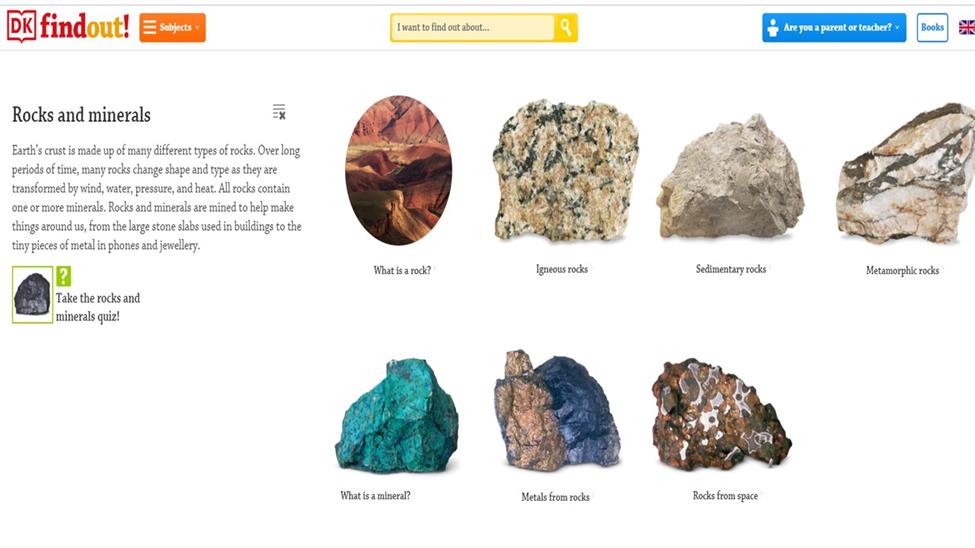Expand the 'Are you a parent or teacher?' dropdown
The width and height of the screenshot is (975, 548).
point(834,27)
